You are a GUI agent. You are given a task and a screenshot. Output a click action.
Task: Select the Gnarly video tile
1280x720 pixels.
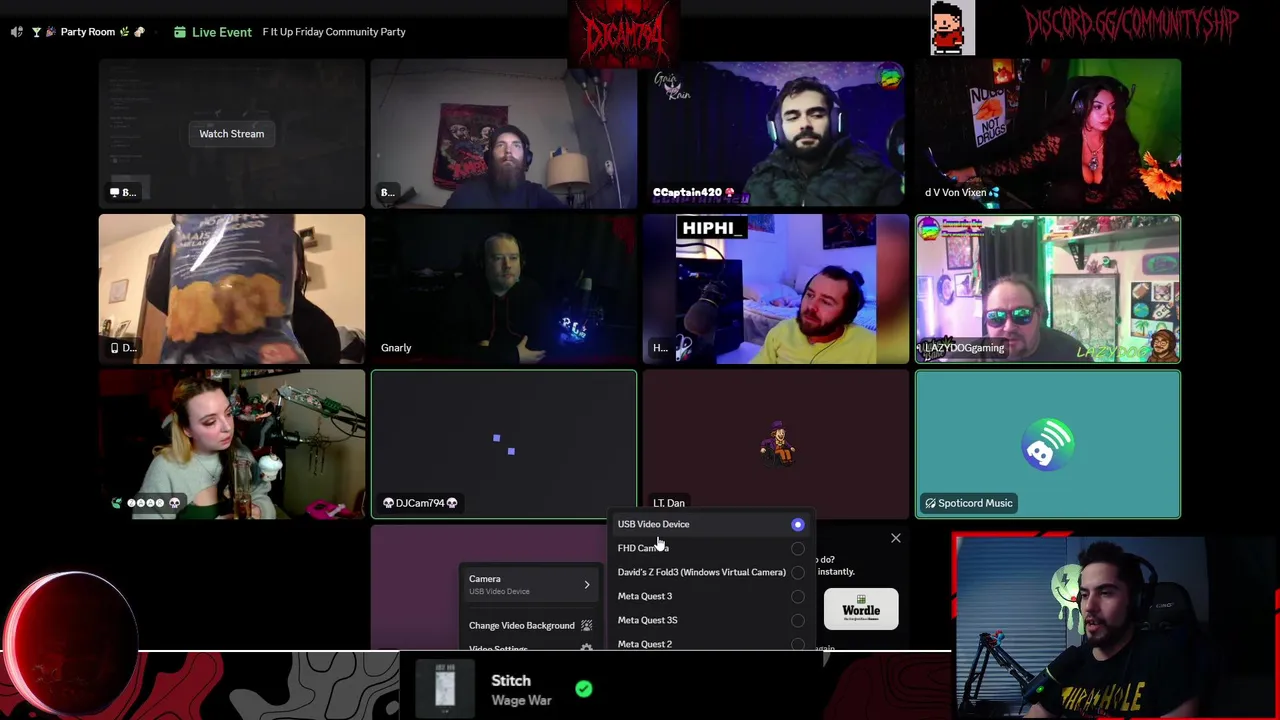point(504,289)
